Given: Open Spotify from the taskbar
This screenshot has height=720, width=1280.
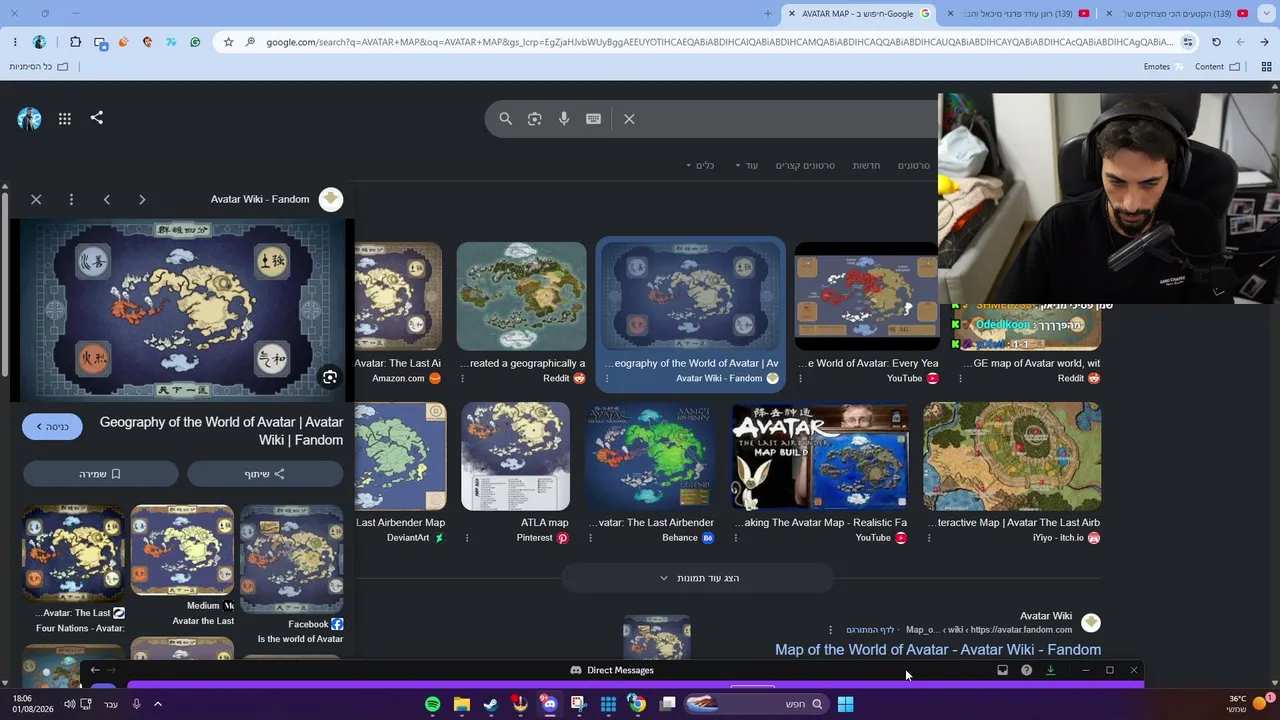Looking at the screenshot, I should (x=432, y=704).
